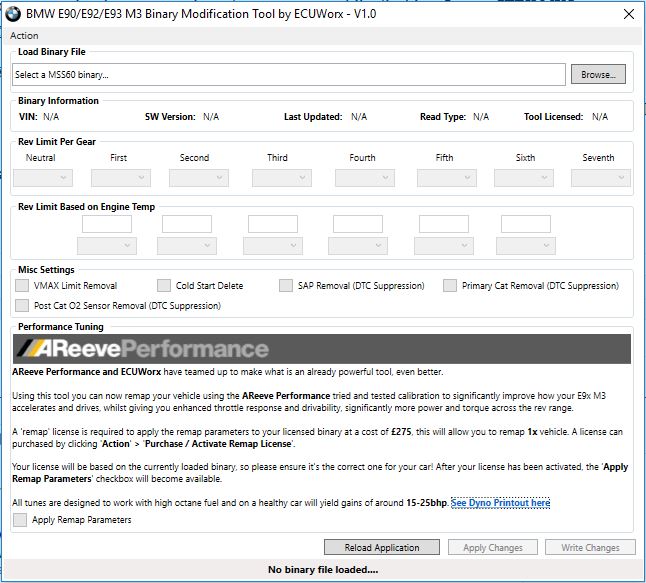Open the Third gear rev limit dropdown
The image size is (646, 583).
point(282,178)
